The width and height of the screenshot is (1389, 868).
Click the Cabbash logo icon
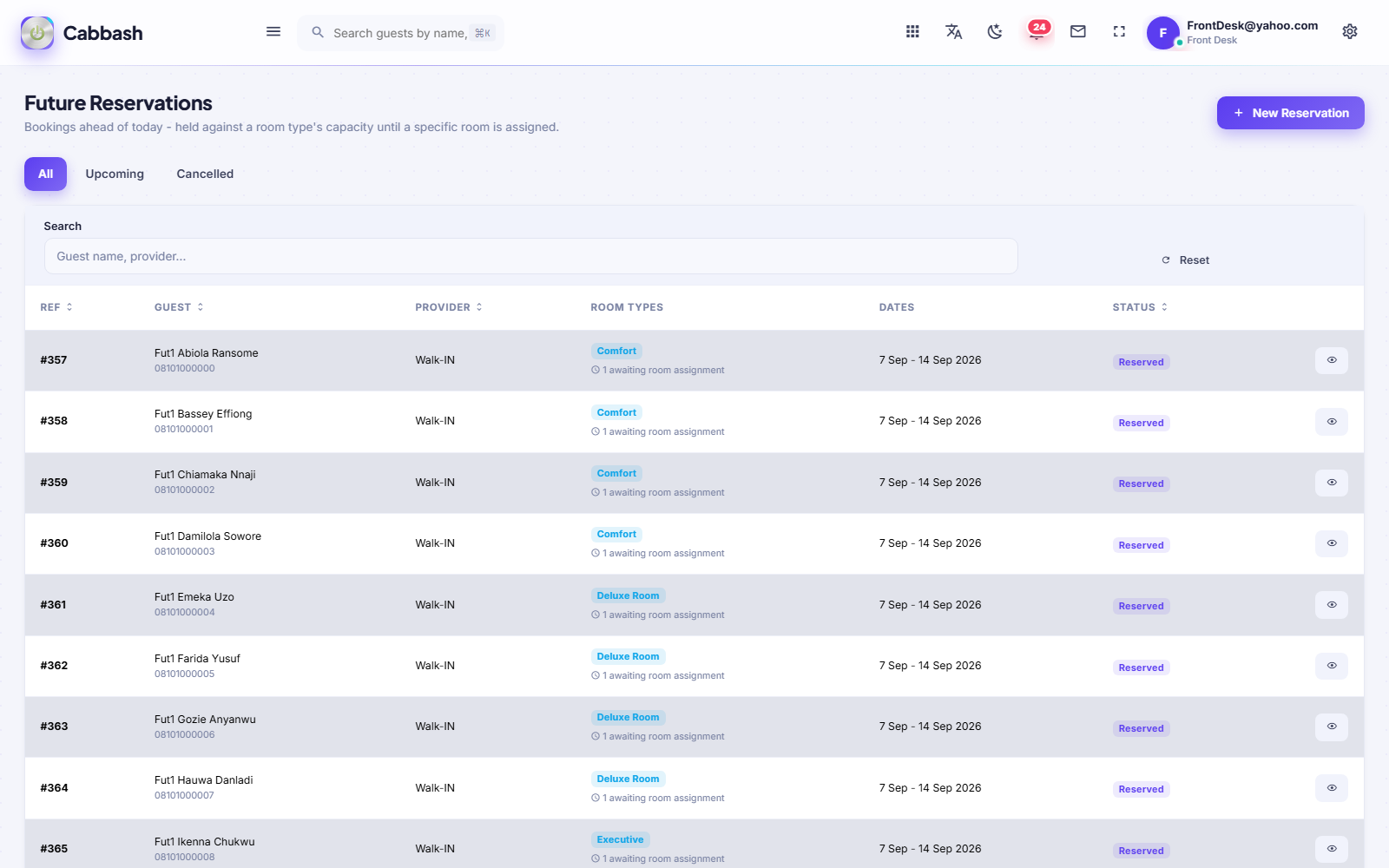37,33
